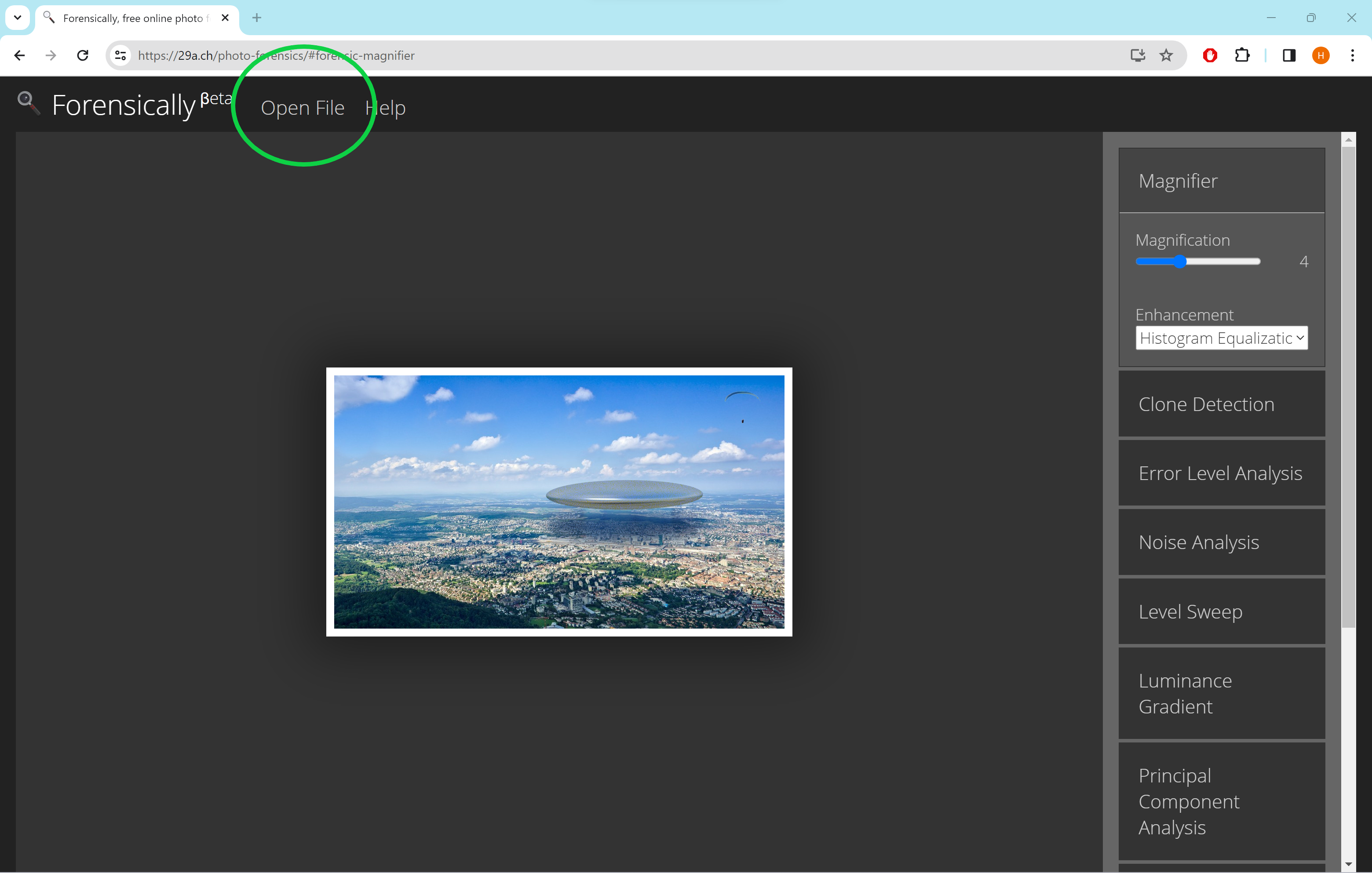The width and height of the screenshot is (1372, 873).
Task: Click the UFO city image
Action: coord(559,502)
